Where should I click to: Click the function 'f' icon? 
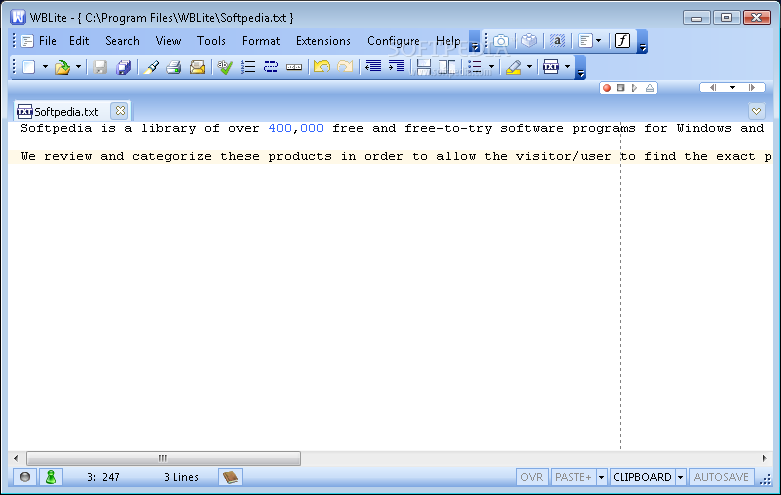click(623, 40)
